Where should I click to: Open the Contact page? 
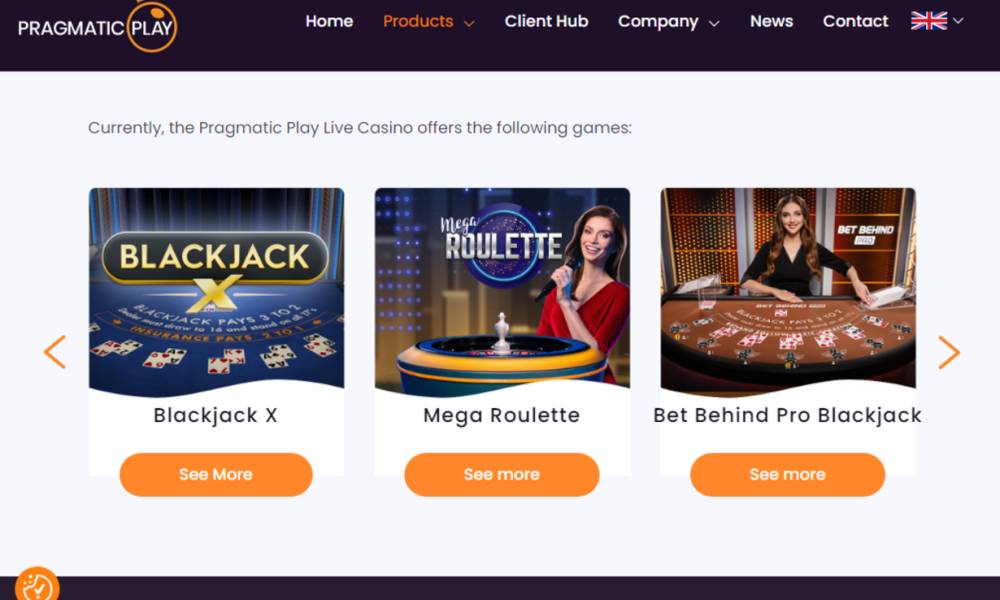[855, 21]
